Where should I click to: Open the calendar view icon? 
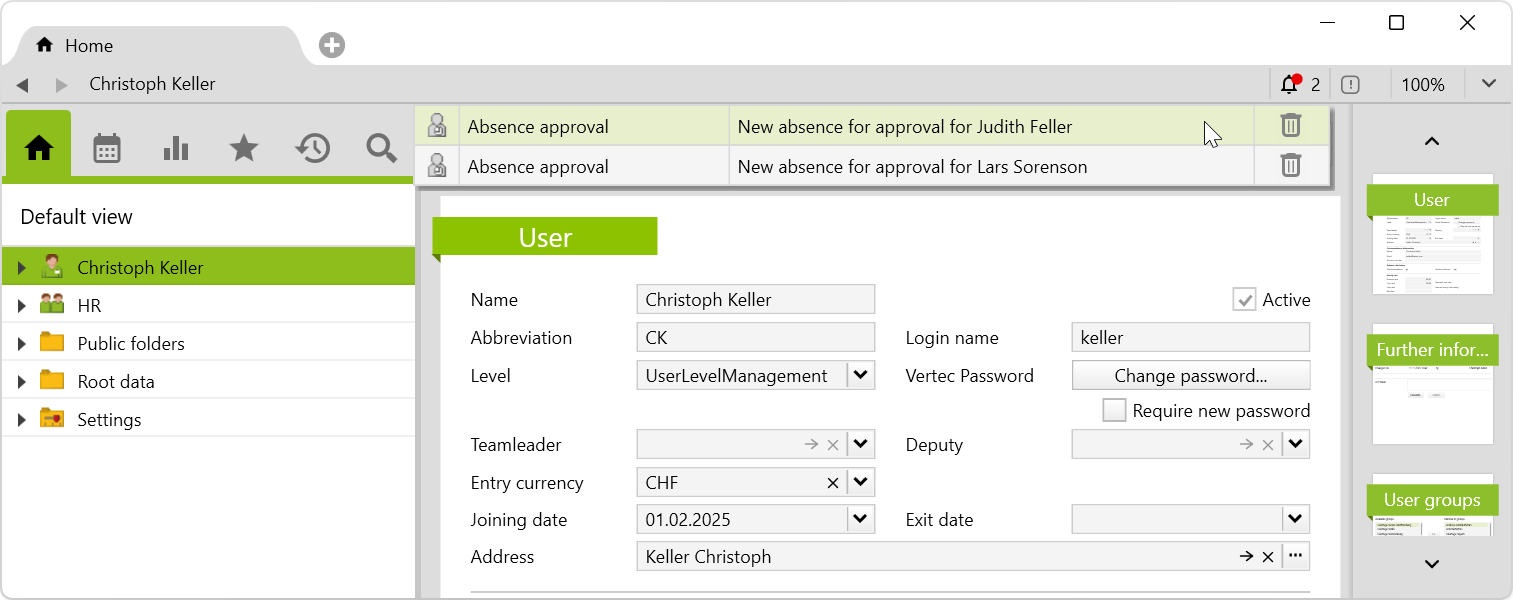click(107, 149)
